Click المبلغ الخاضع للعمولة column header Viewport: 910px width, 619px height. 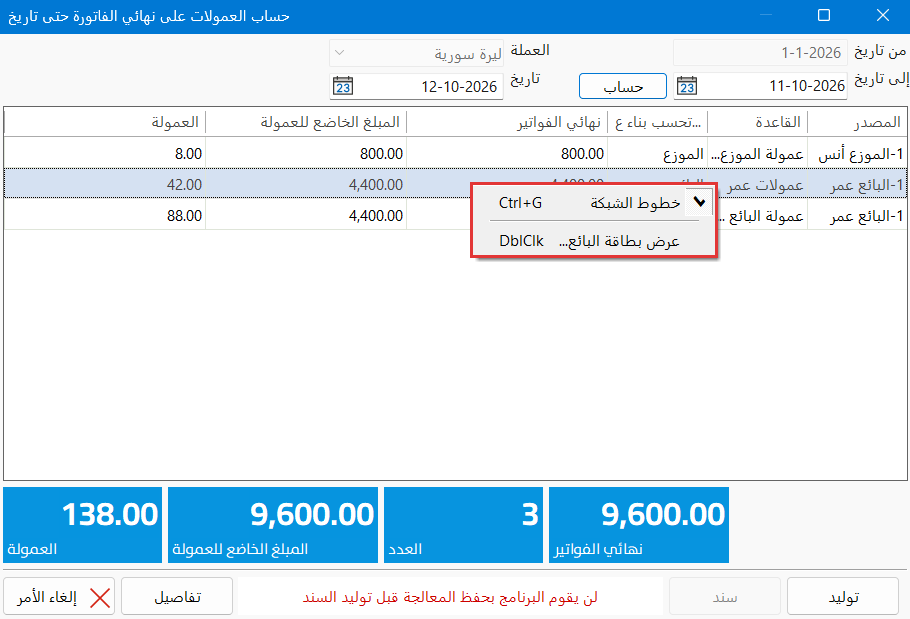(306, 122)
